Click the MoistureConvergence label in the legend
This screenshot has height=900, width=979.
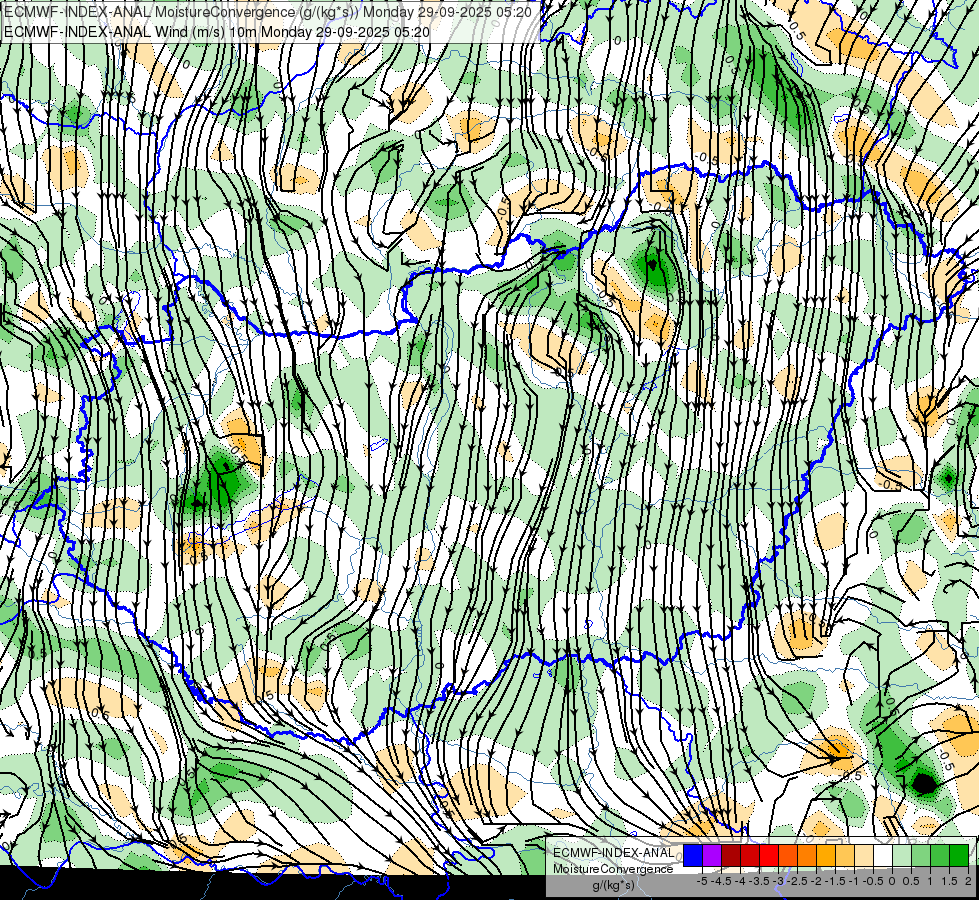tap(613, 869)
